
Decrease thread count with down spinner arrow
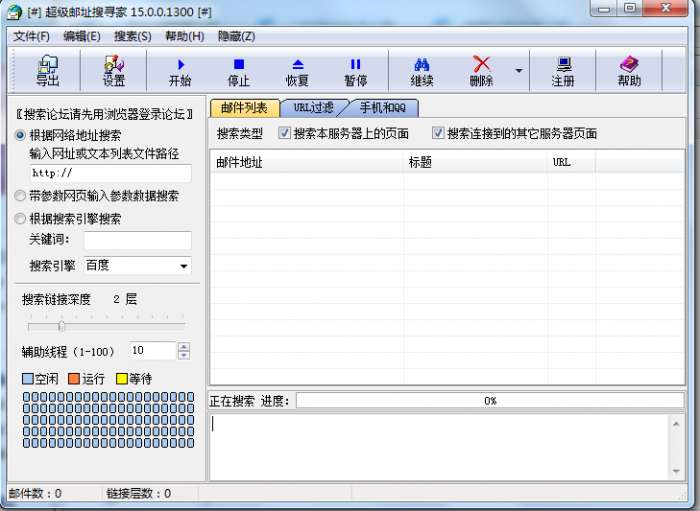(183, 355)
